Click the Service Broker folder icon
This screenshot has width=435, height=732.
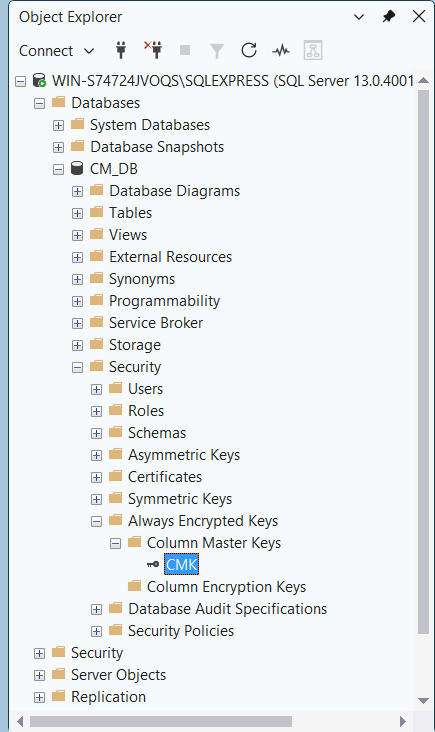96,322
